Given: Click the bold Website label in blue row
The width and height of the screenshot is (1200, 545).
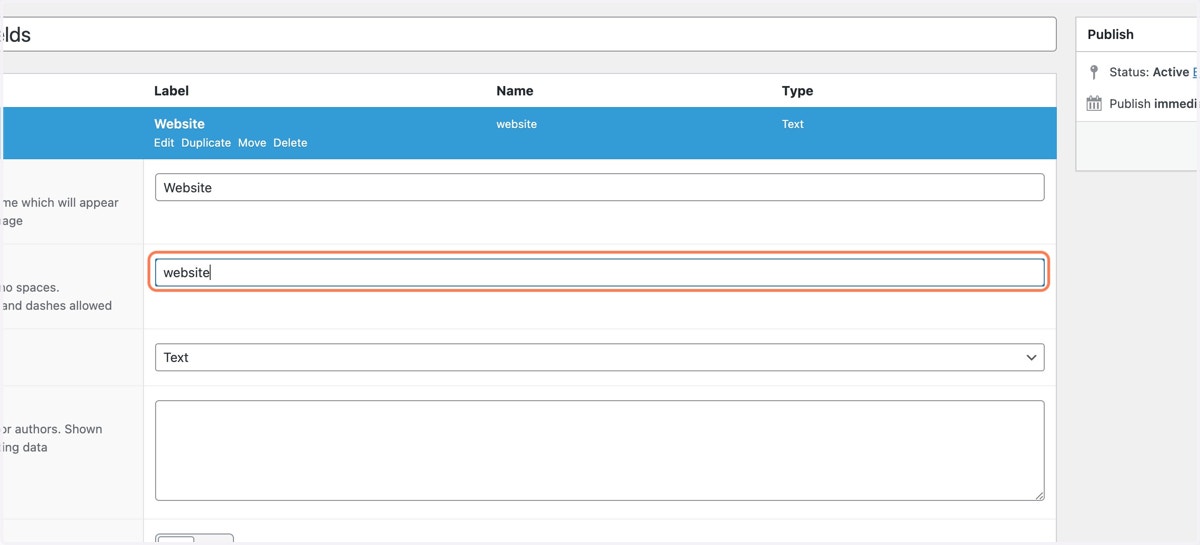Looking at the screenshot, I should tap(179, 124).
